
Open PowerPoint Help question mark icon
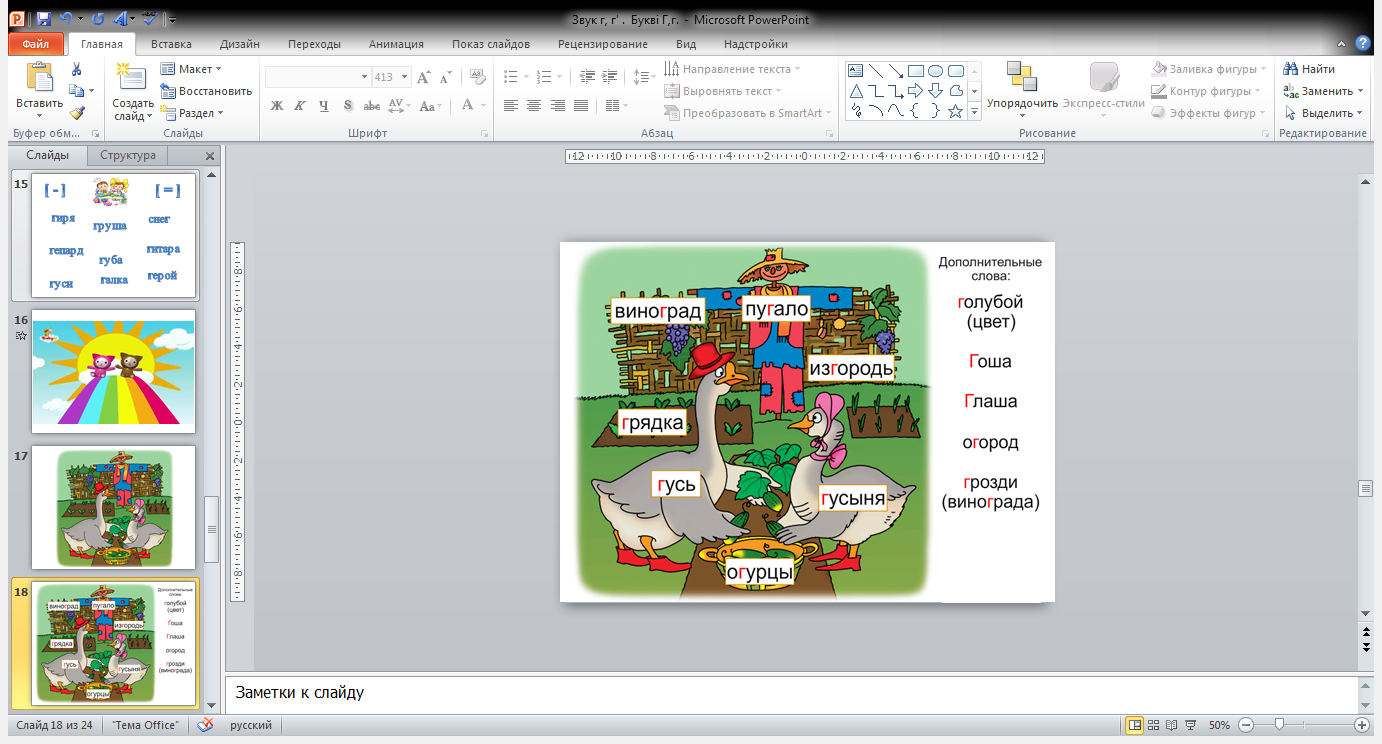(x=1362, y=43)
